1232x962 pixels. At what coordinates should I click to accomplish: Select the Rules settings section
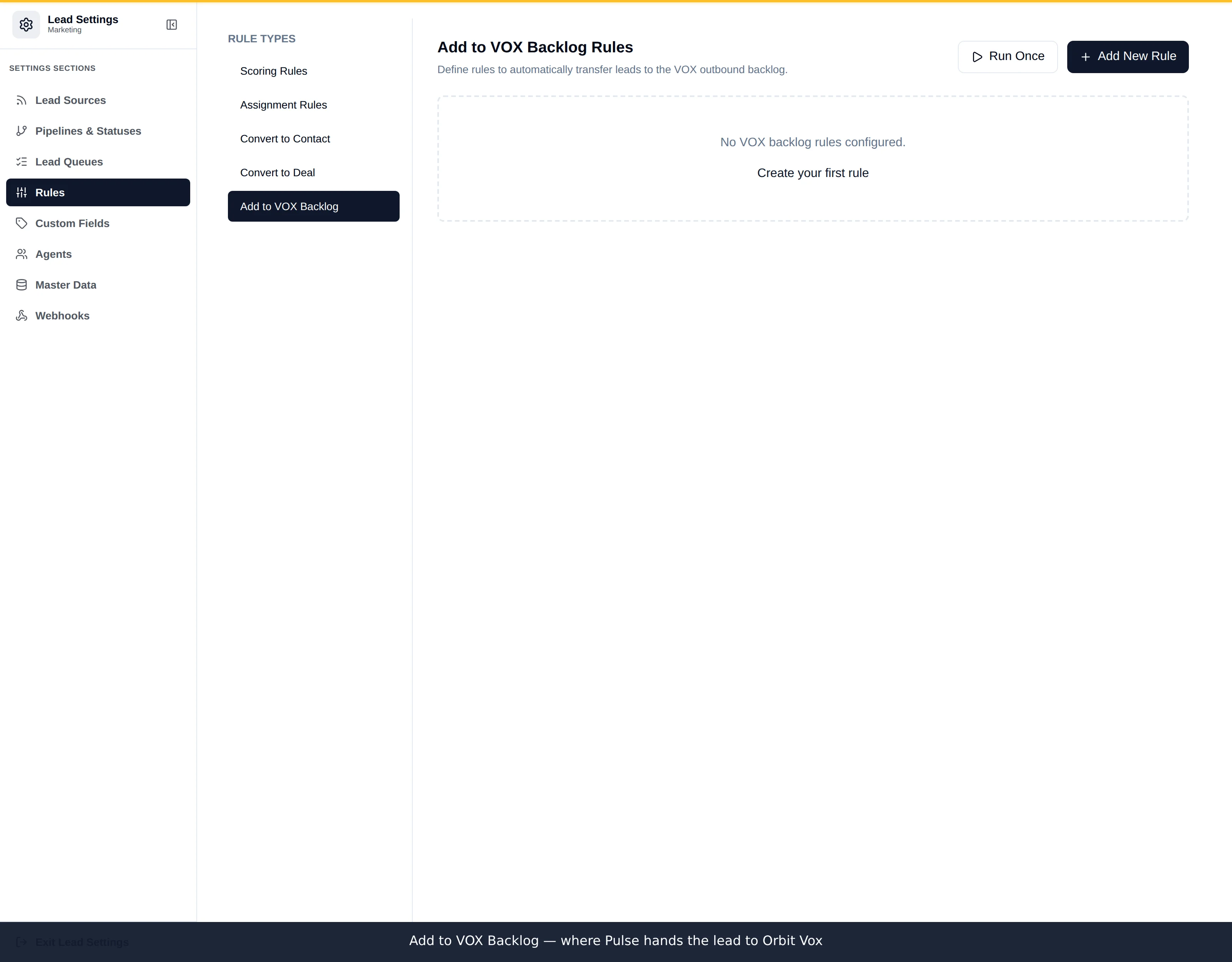(x=98, y=192)
